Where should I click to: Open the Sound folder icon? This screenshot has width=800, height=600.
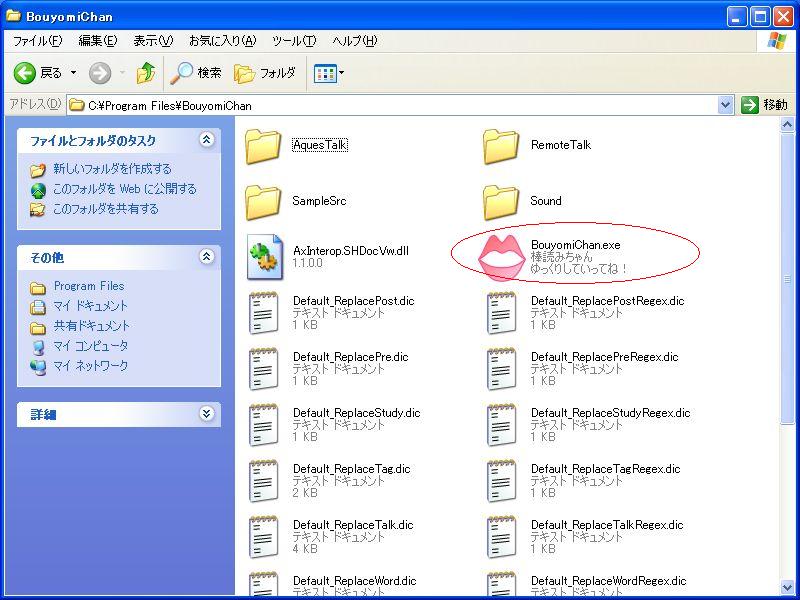click(x=501, y=202)
